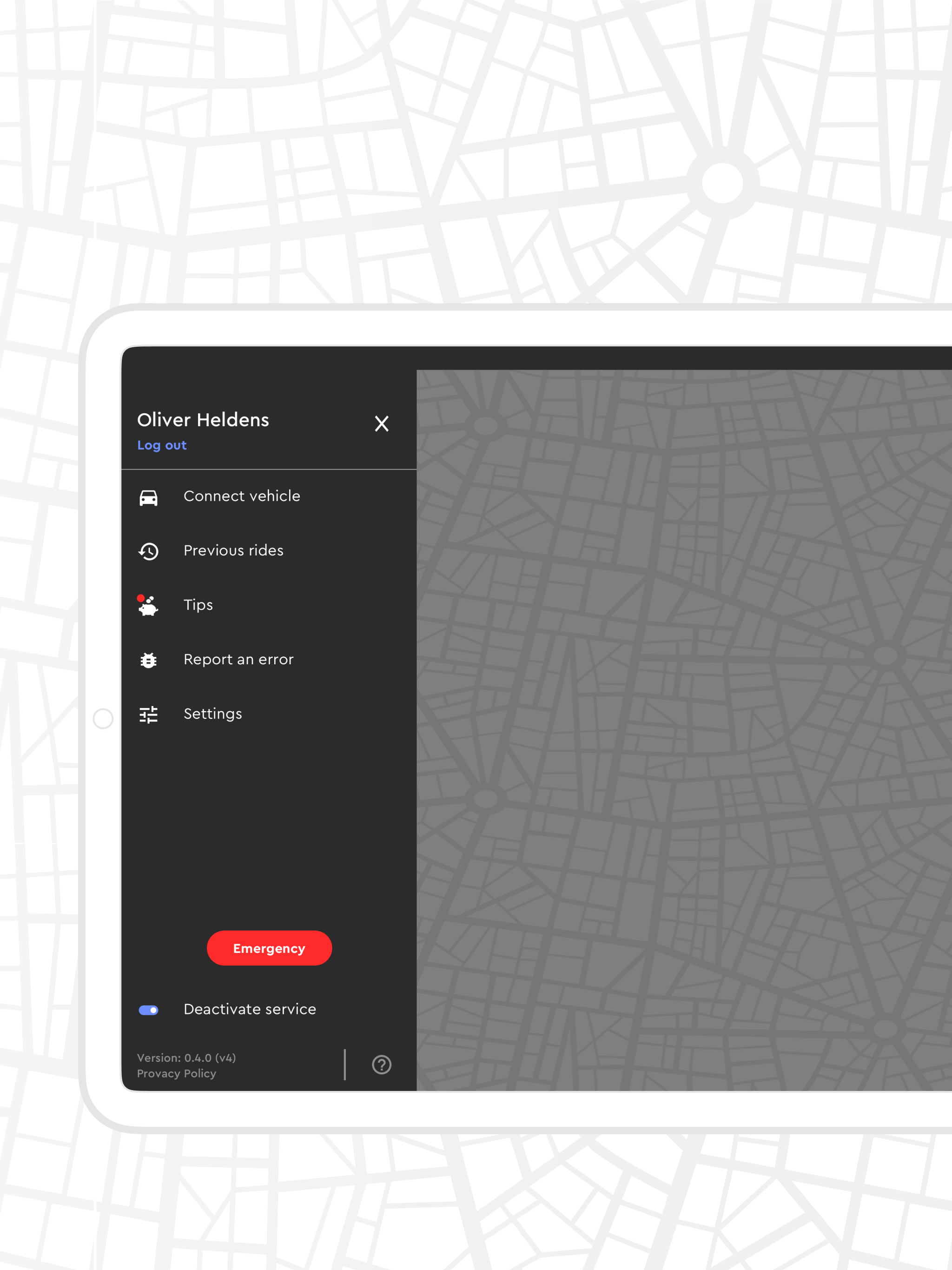This screenshot has width=952, height=1270.
Task: Click the dimmed map area
Action: coord(684,730)
